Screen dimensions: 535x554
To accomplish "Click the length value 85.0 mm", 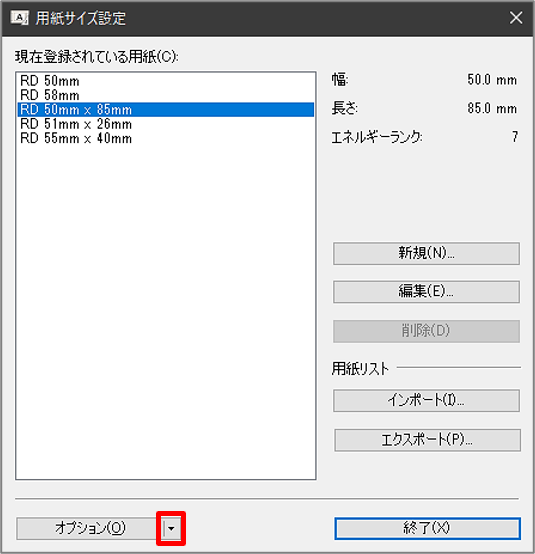I will [x=492, y=108].
